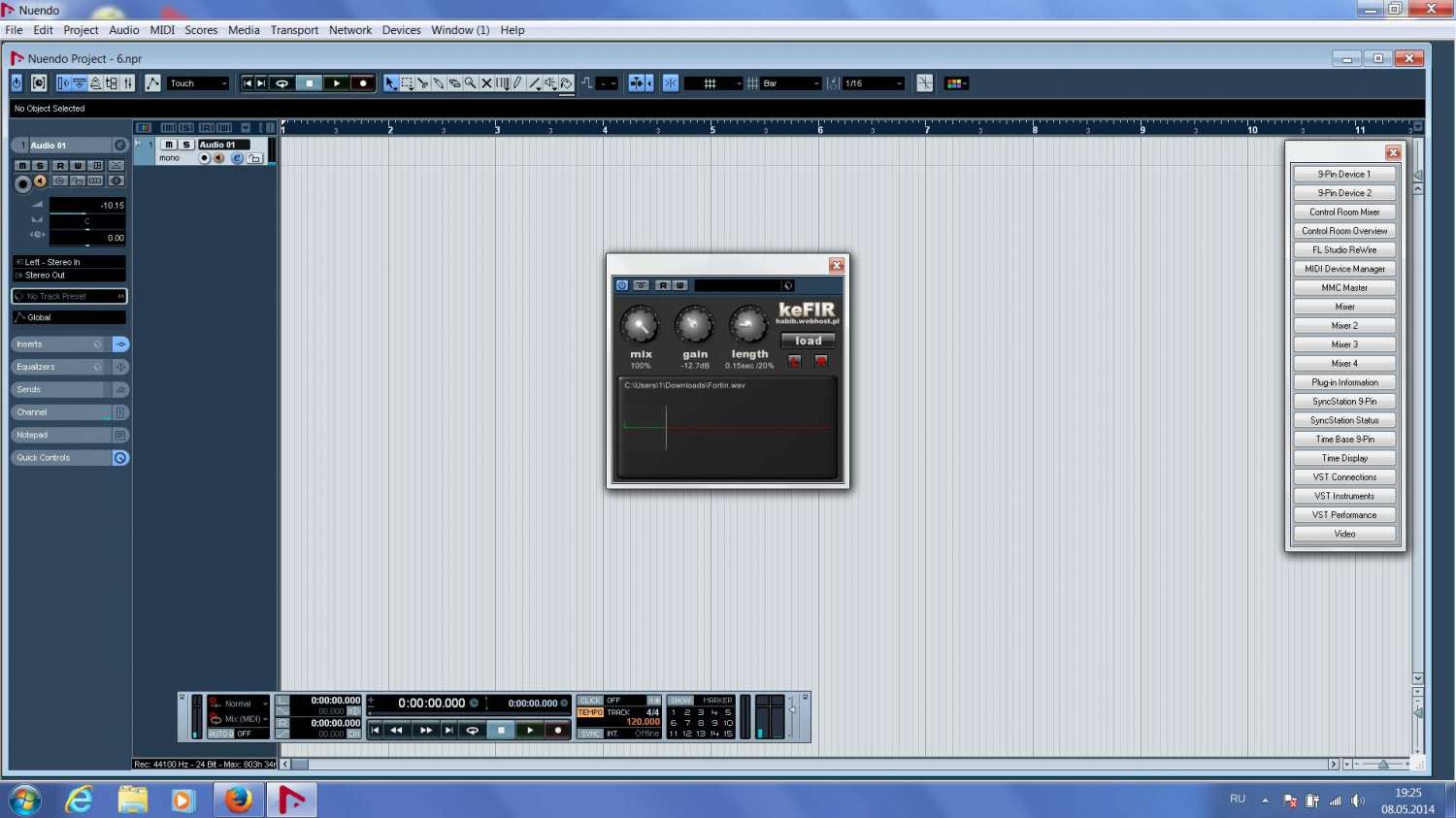Open the Mix (MIDI) cycle record mode dropdown
The image size is (1456, 818).
(239, 719)
